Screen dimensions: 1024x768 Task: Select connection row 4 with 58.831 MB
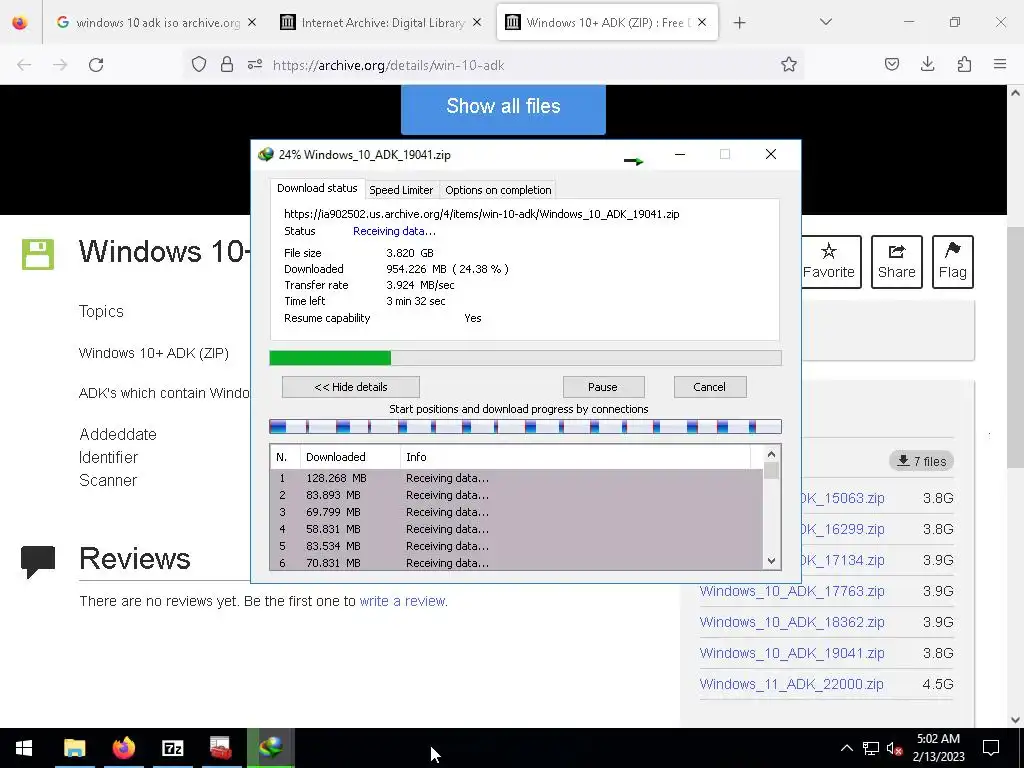click(x=516, y=529)
